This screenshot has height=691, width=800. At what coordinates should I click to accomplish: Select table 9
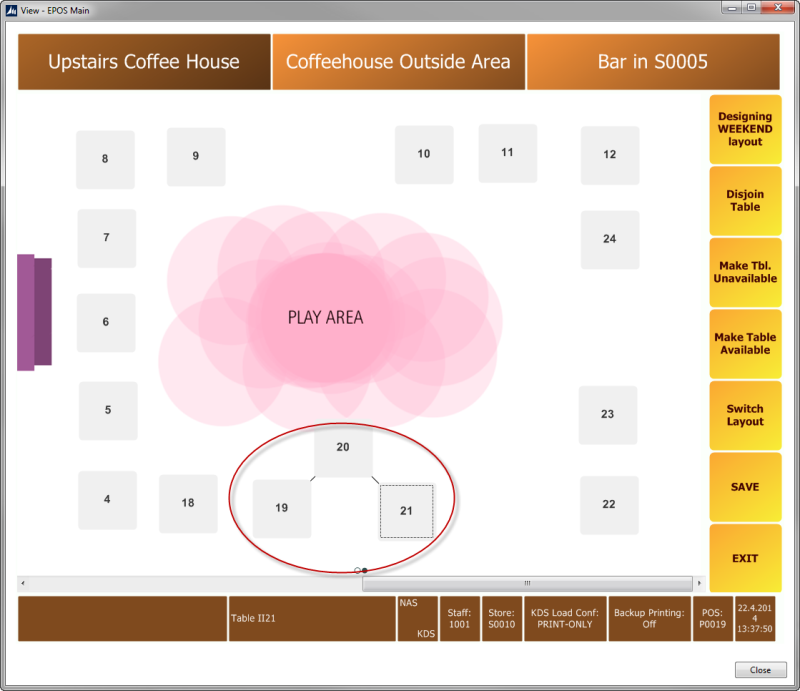(196, 157)
